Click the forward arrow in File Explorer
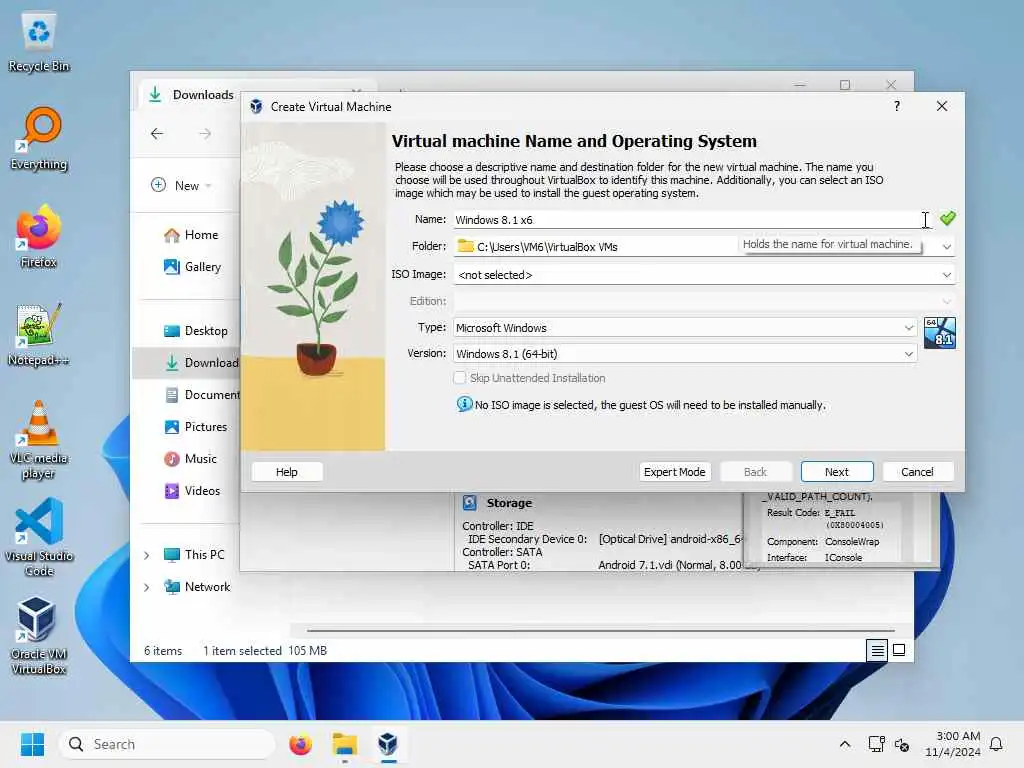 coord(205,133)
